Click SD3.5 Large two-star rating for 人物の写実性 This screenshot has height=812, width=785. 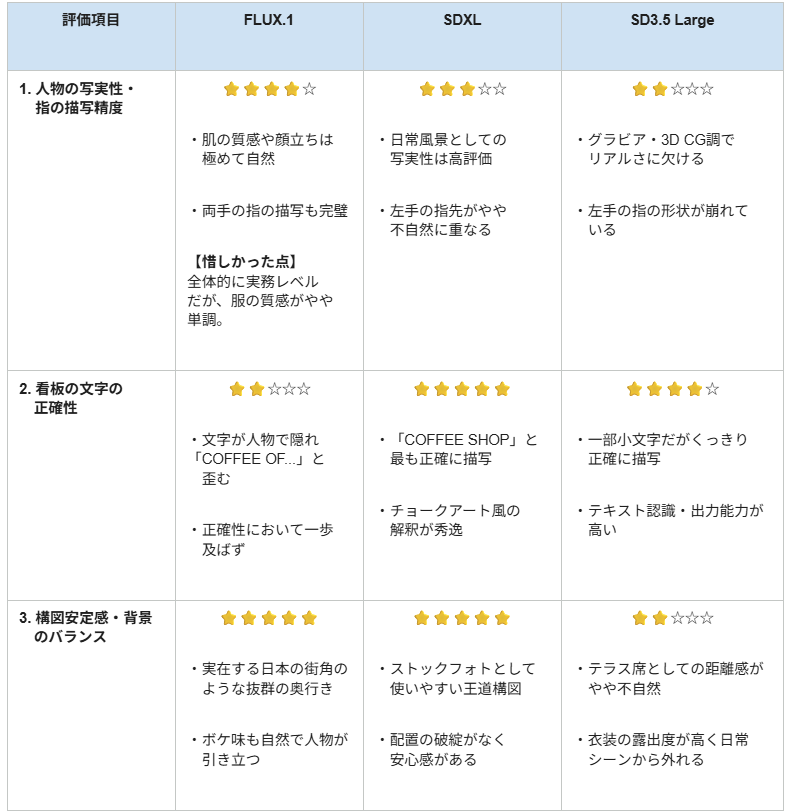(672, 89)
